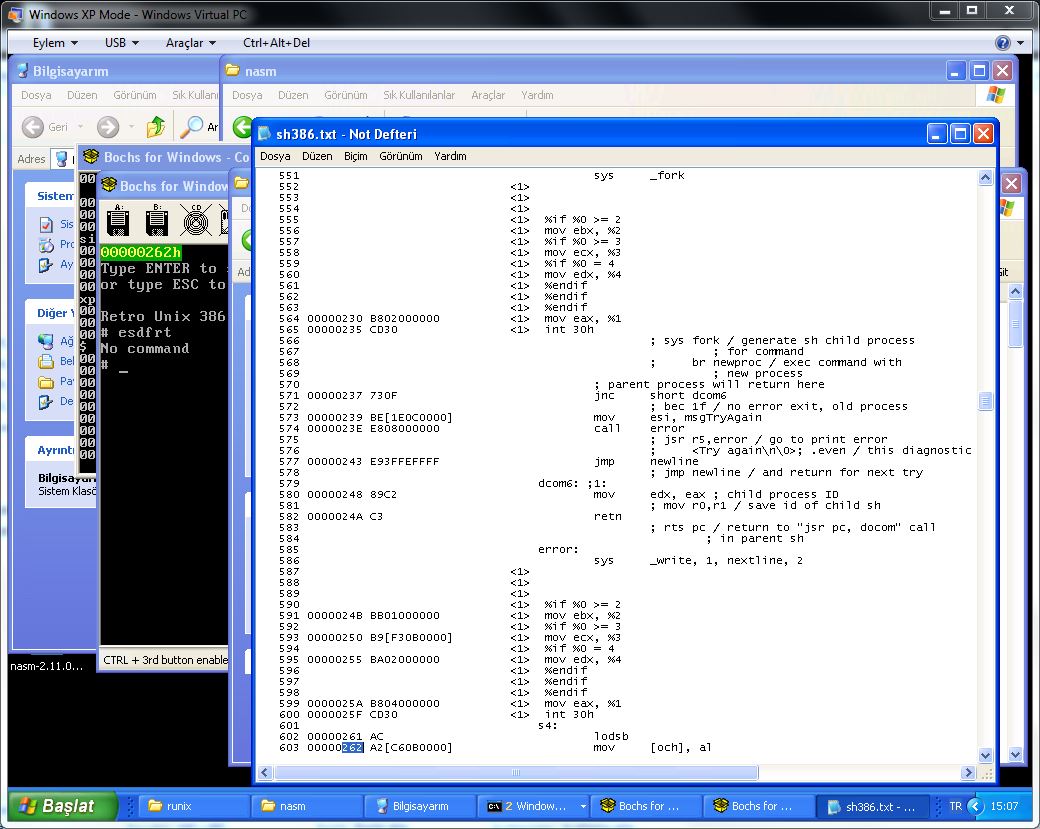This screenshot has height=829, width=1040.
Task: Click the CD-ROM icon in Bochs toolbar
Action: (196, 221)
